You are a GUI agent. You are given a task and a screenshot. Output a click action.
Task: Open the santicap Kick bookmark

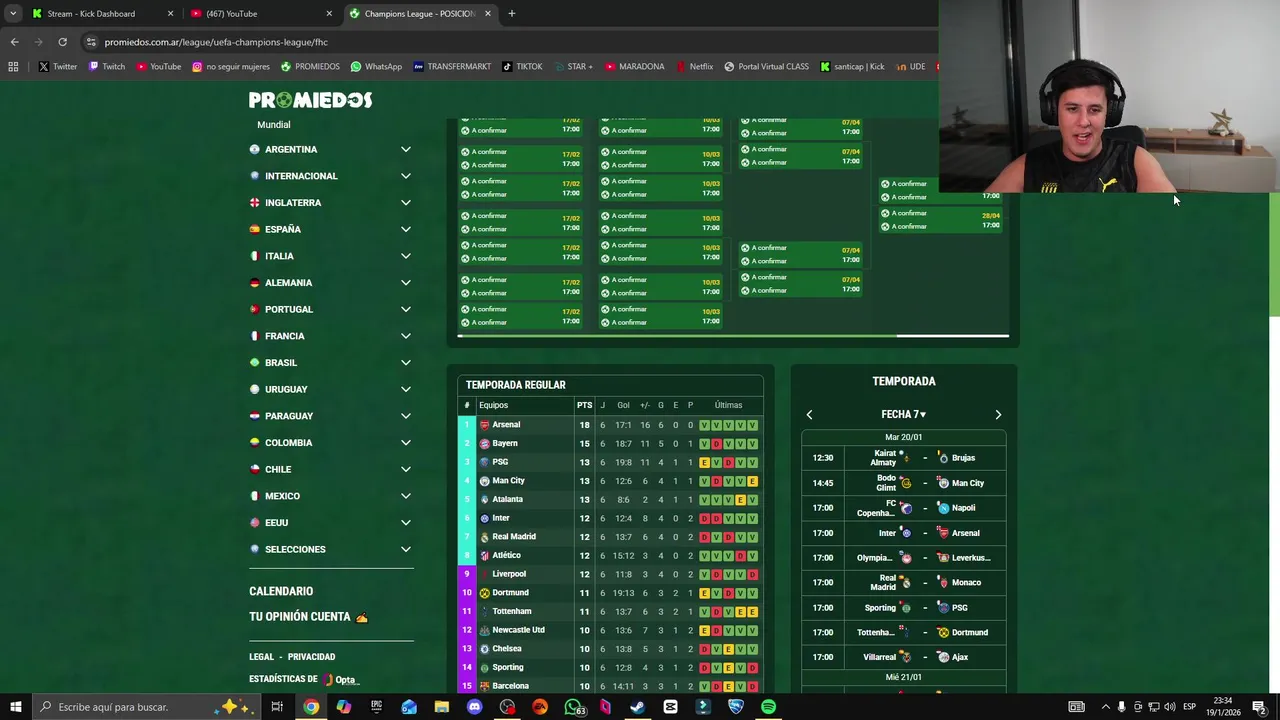click(852, 67)
